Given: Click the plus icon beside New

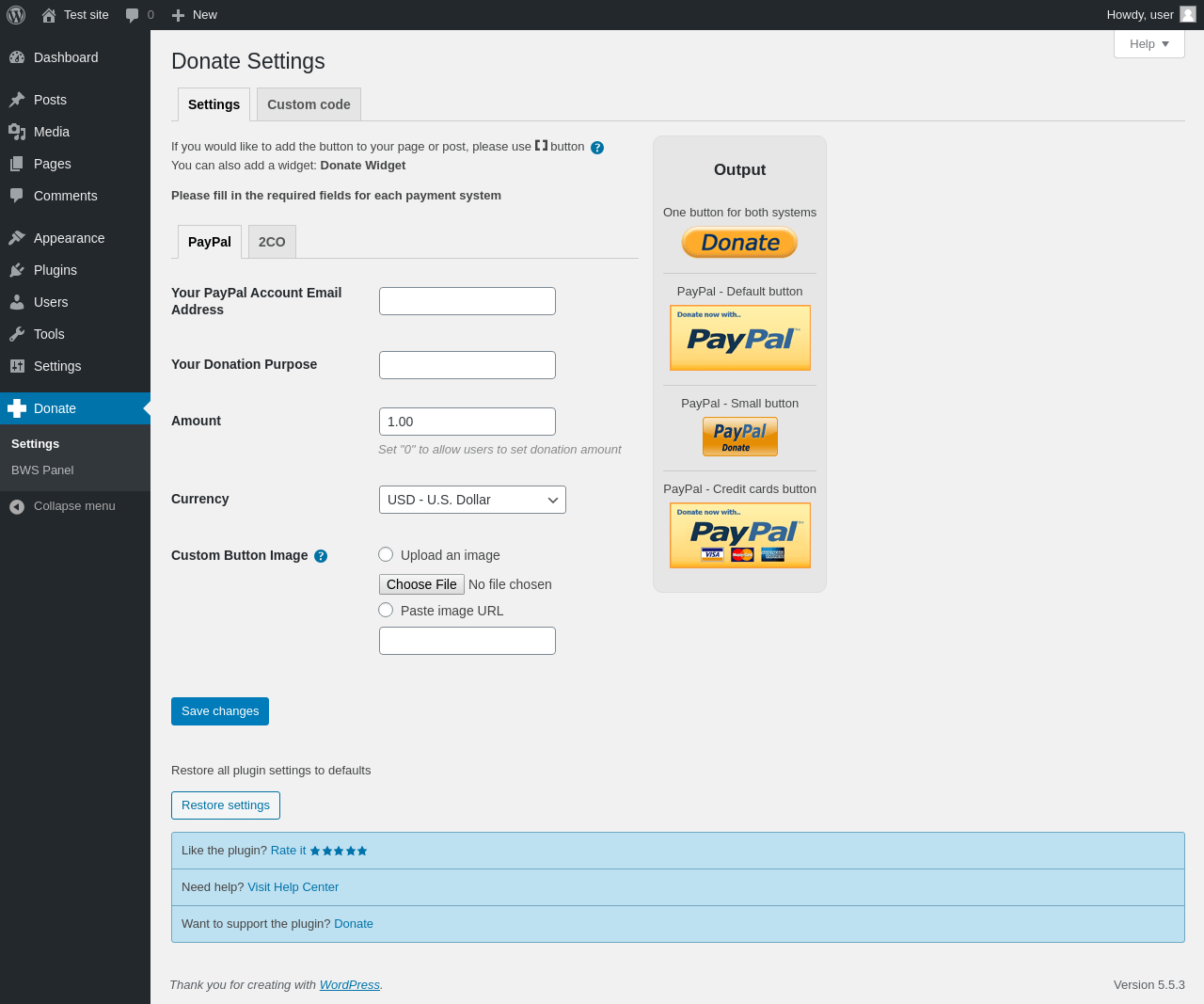Looking at the screenshot, I should (x=178, y=15).
